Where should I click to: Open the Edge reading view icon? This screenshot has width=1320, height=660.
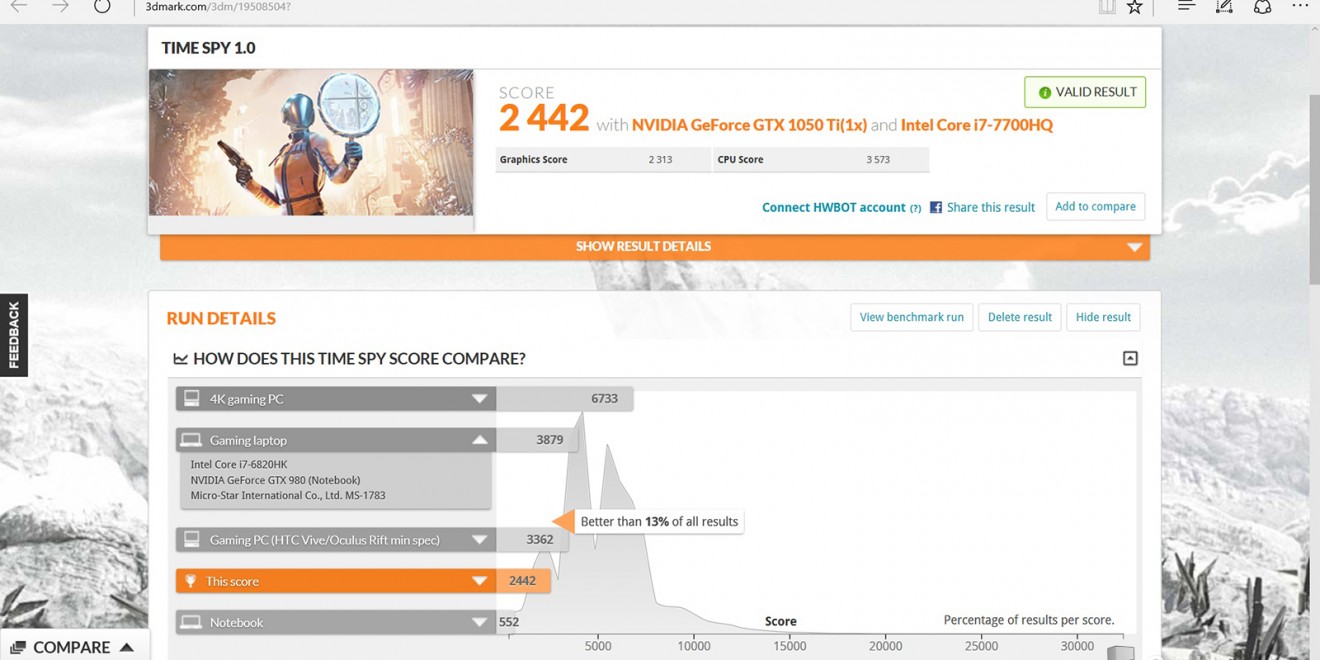click(x=1106, y=7)
